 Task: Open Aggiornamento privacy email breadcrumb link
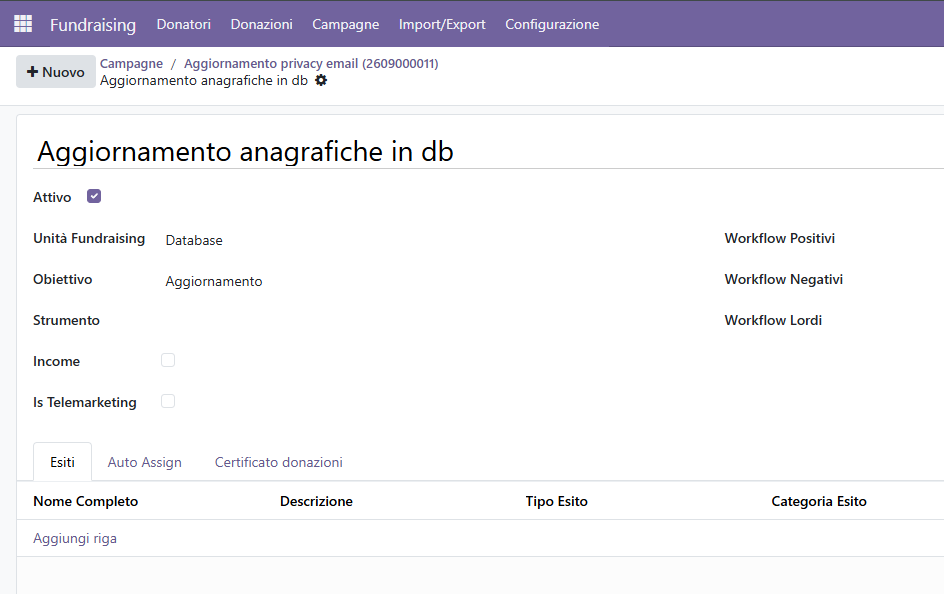click(x=311, y=63)
